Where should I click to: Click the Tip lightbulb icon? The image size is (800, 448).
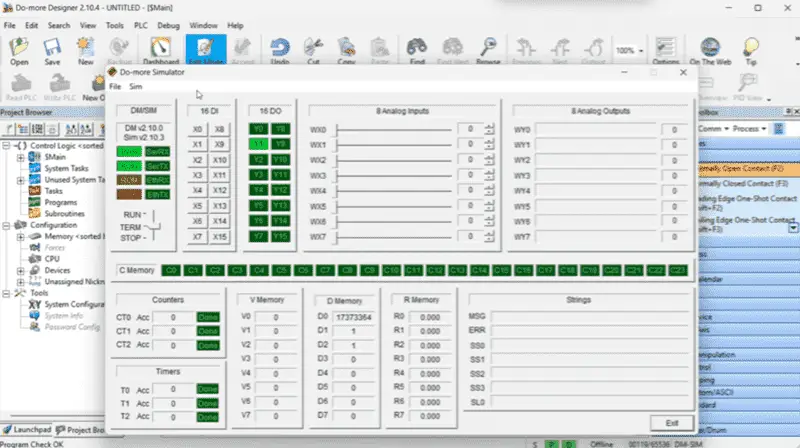point(751,51)
